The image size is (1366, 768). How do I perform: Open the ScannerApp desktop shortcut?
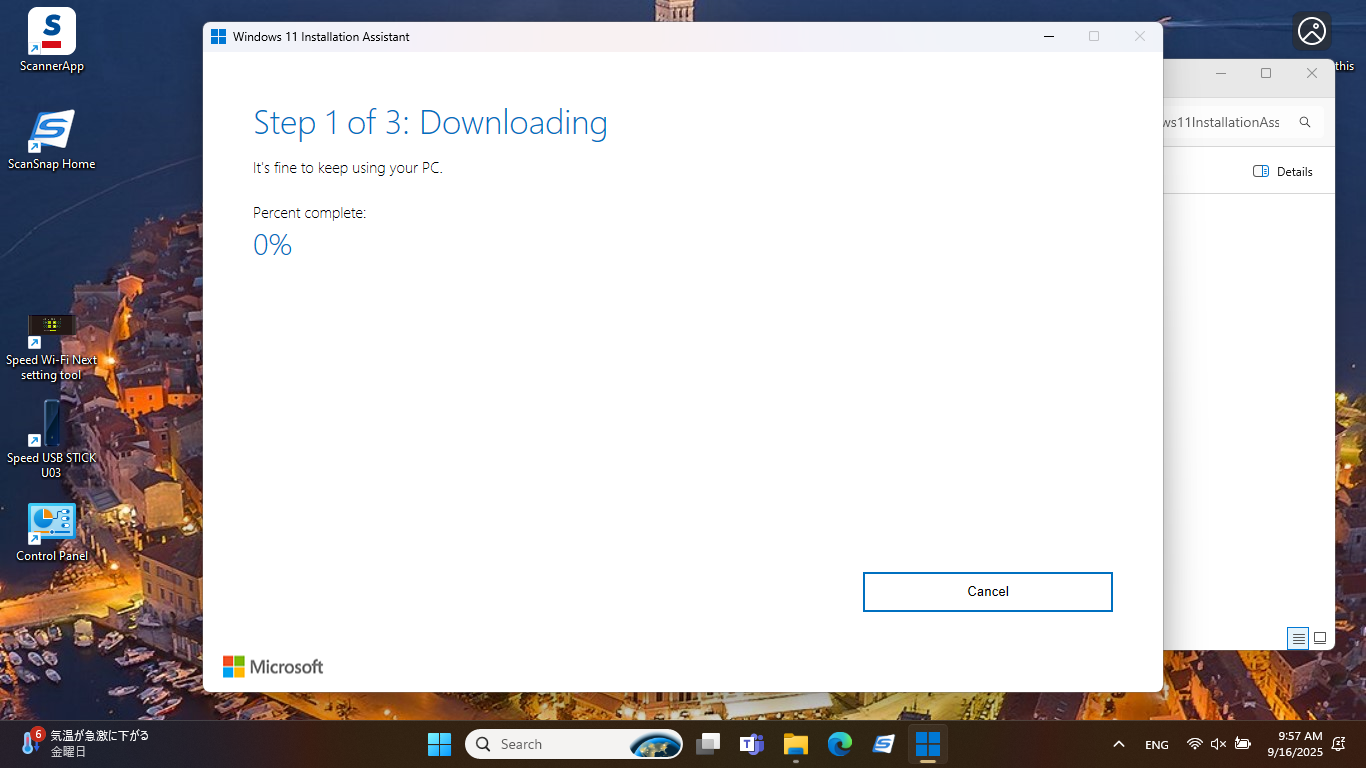click(51, 33)
